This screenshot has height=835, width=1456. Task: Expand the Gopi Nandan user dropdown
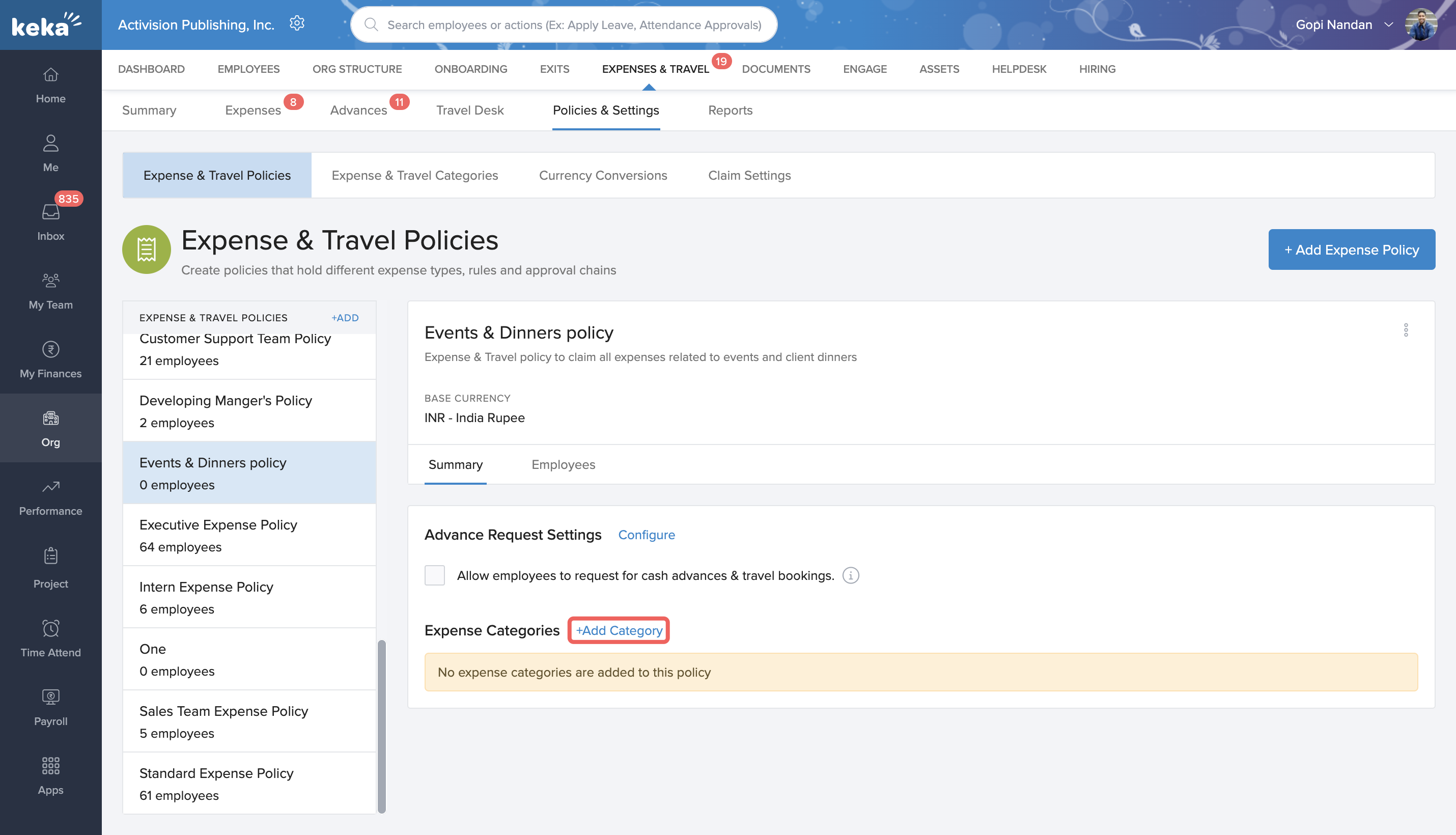(x=1388, y=24)
